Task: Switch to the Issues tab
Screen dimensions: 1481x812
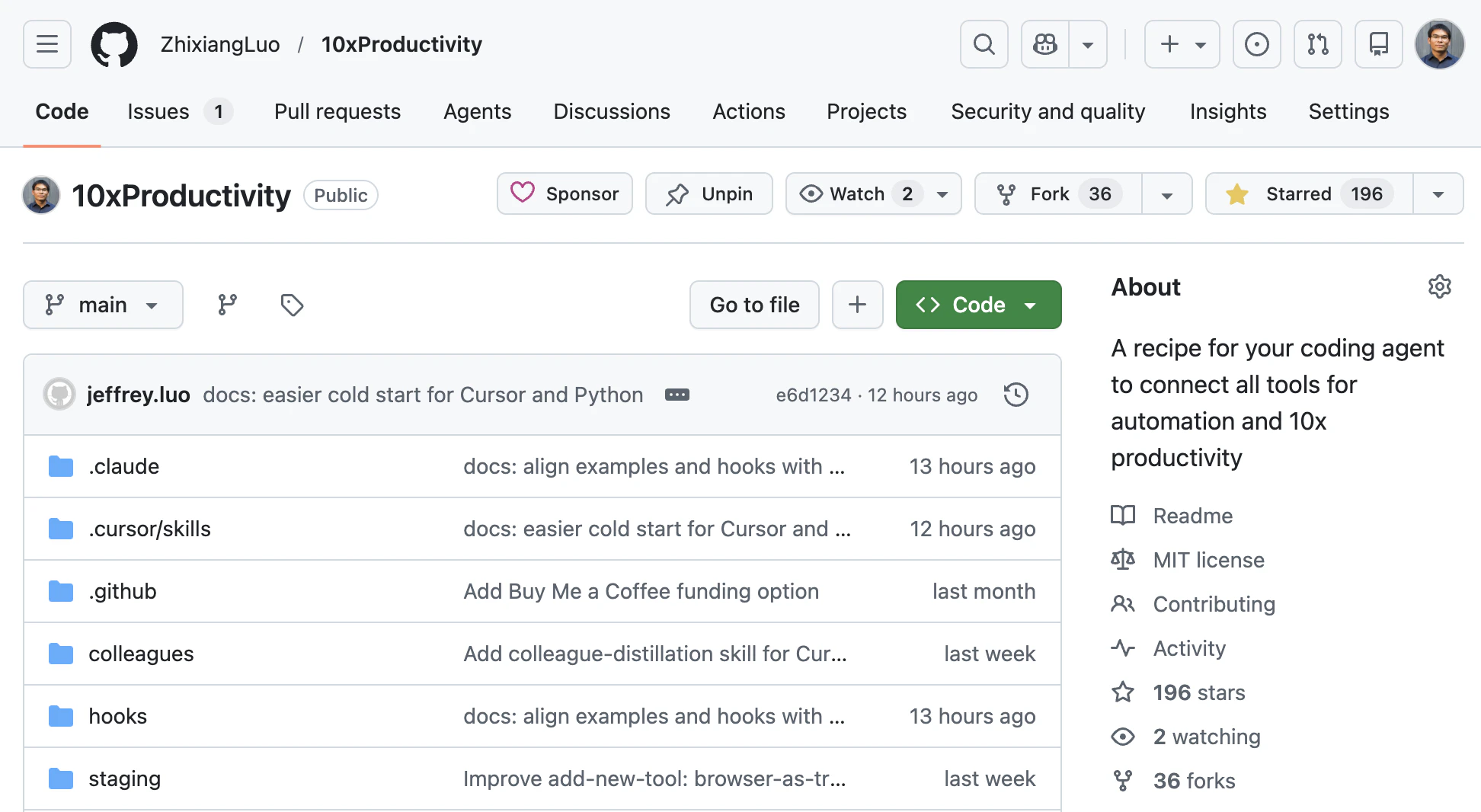Action: (x=158, y=111)
